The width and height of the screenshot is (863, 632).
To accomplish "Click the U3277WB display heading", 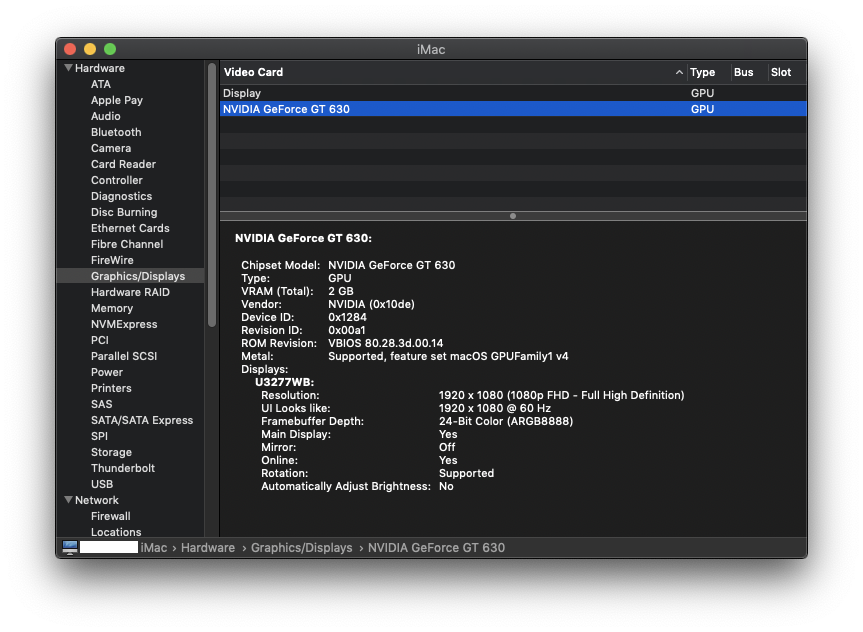I will point(285,382).
